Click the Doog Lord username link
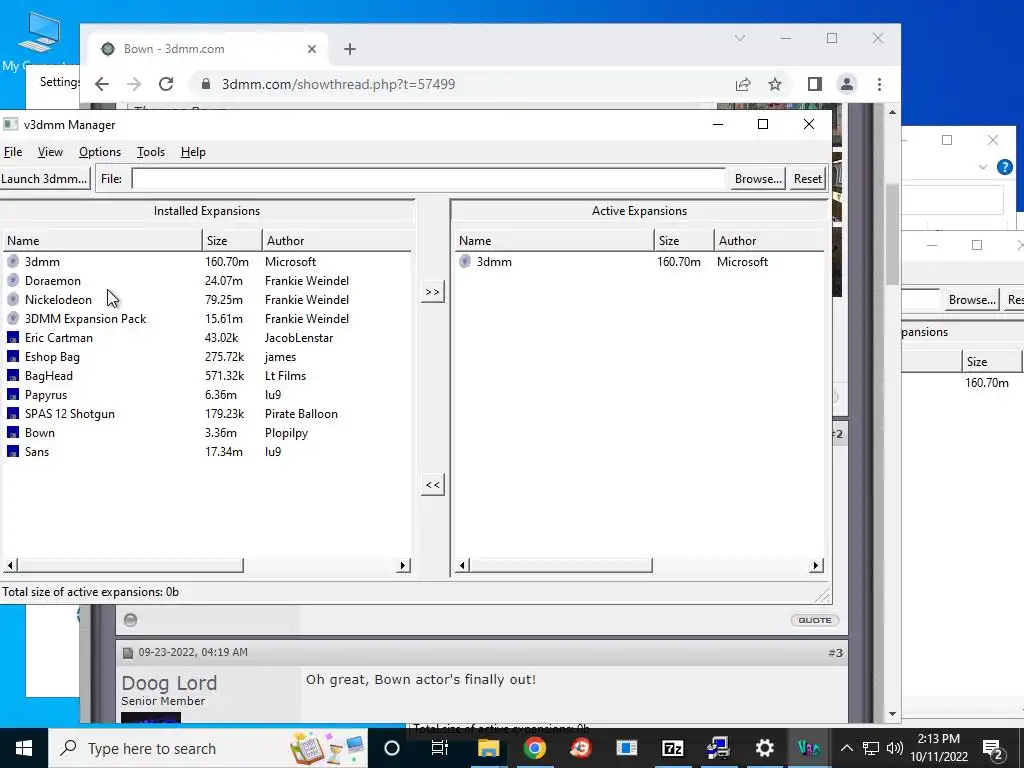Image resolution: width=1024 pixels, height=768 pixels. [x=169, y=683]
